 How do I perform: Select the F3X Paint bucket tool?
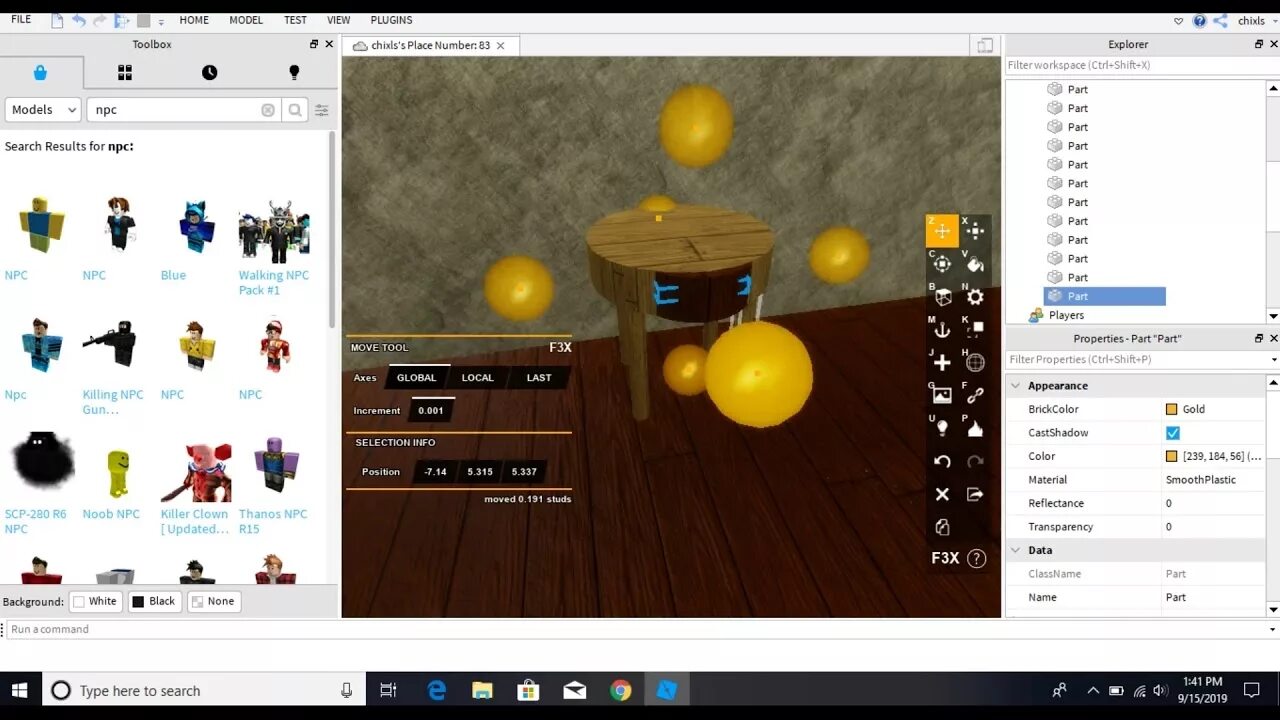coord(975,264)
